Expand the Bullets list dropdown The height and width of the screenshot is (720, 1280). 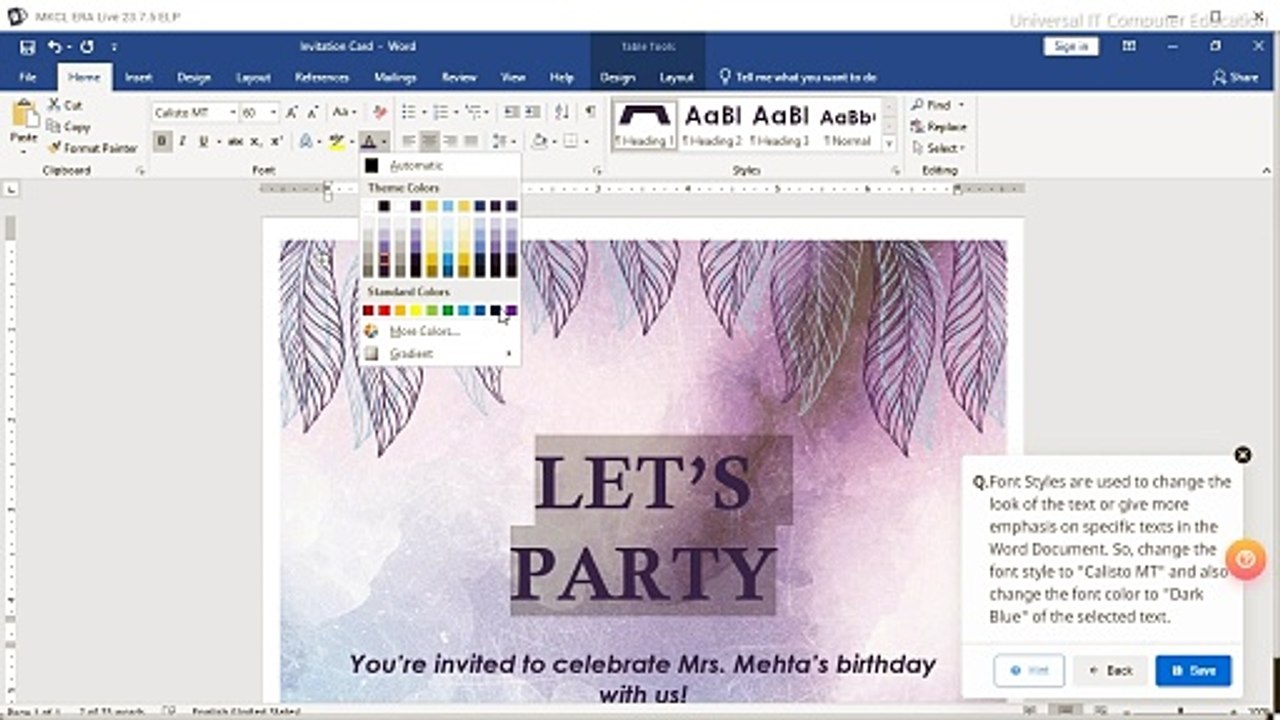point(422,113)
